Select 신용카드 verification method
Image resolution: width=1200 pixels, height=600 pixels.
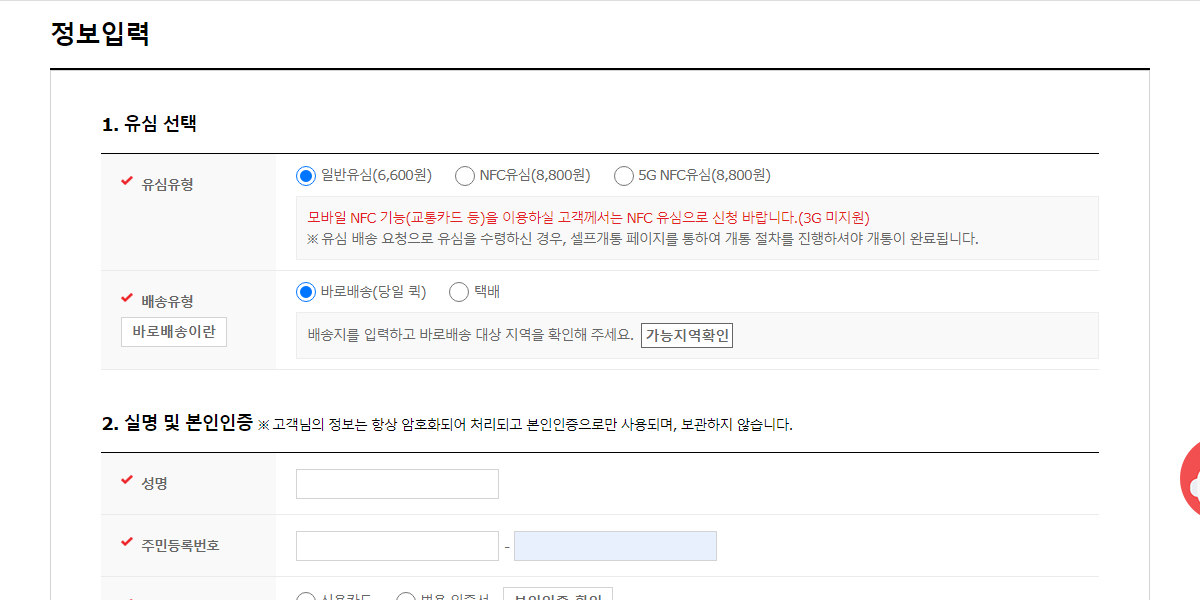point(306,597)
